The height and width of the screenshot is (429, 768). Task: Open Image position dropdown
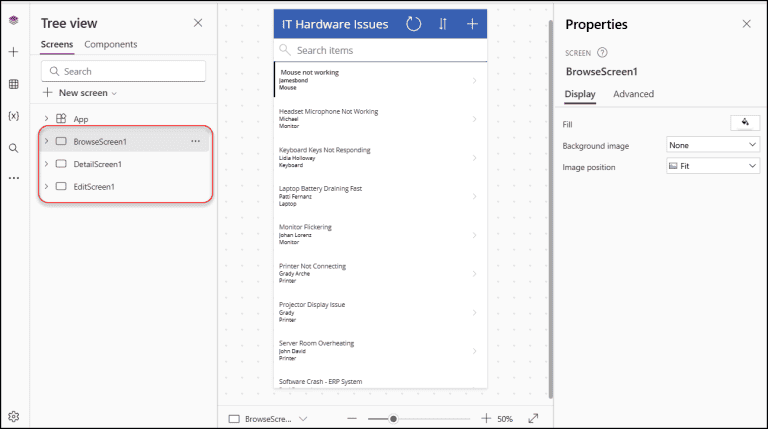pyautogui.click(x=713, y=166)
